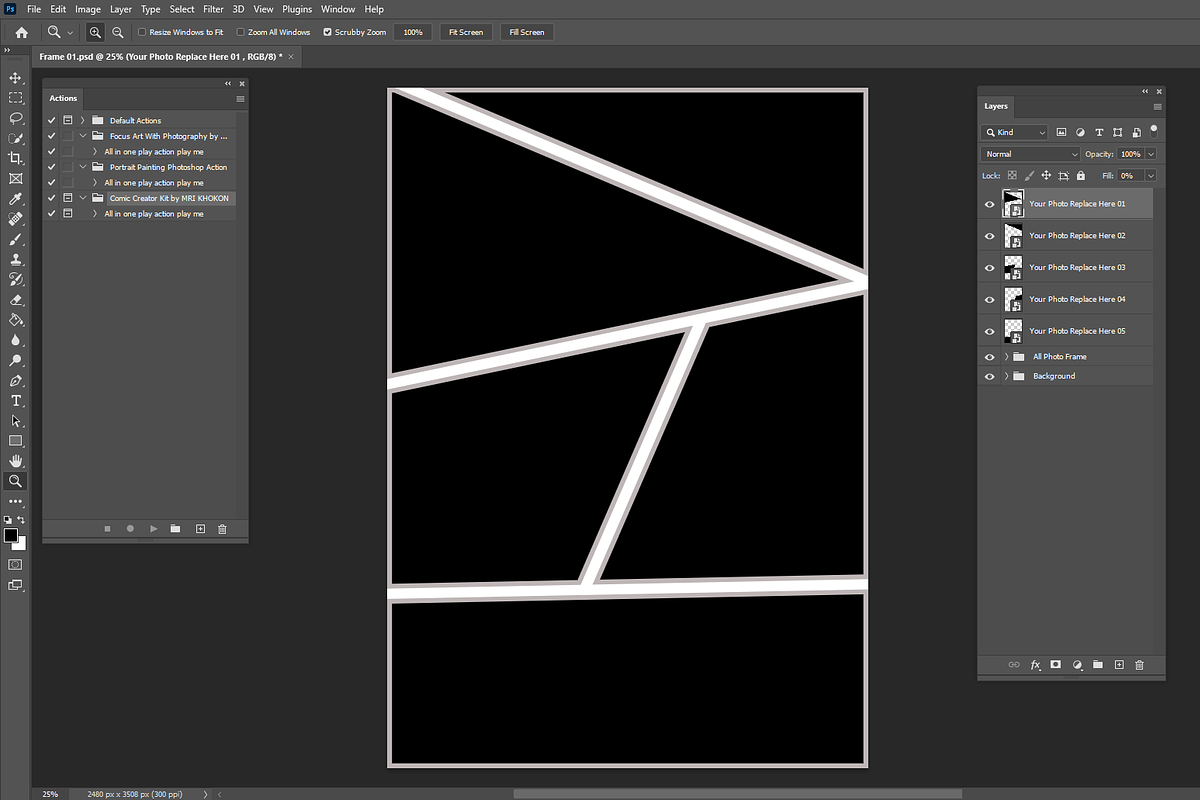The image size is (1200, 800).
Task: Select the Paint Bucket tool
Action: point(15,320)
